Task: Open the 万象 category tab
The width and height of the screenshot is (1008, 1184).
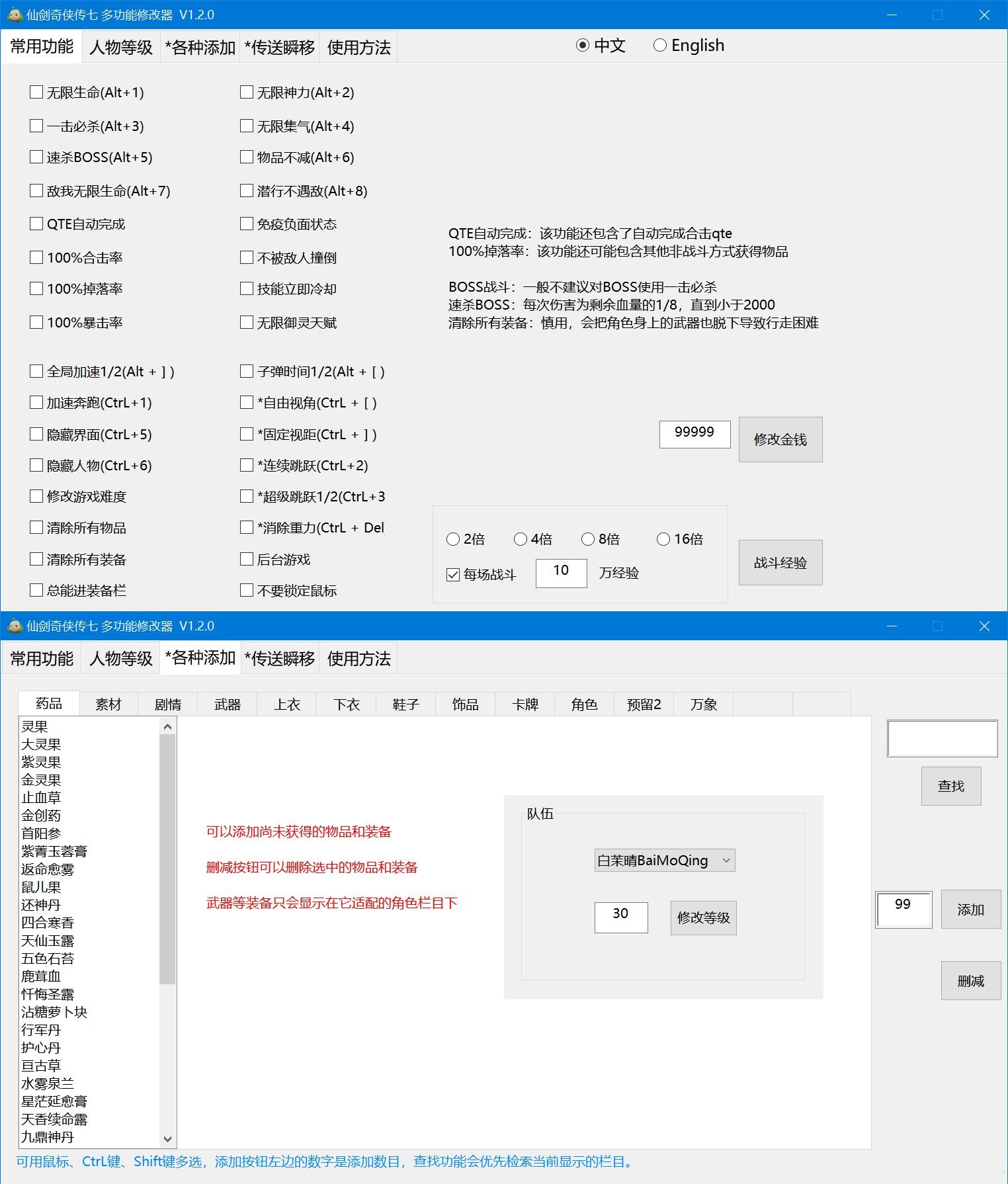Action: 704,704
